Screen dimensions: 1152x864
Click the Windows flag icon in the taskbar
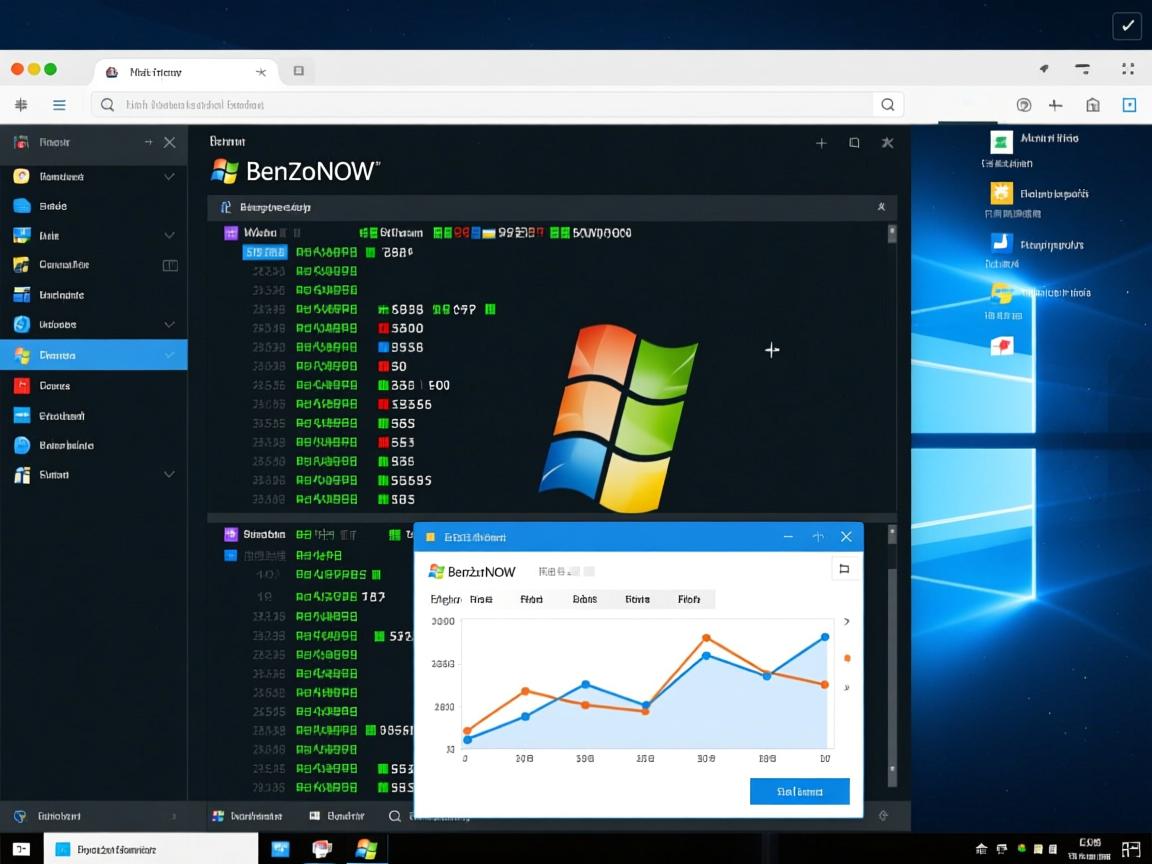[367, 849]
